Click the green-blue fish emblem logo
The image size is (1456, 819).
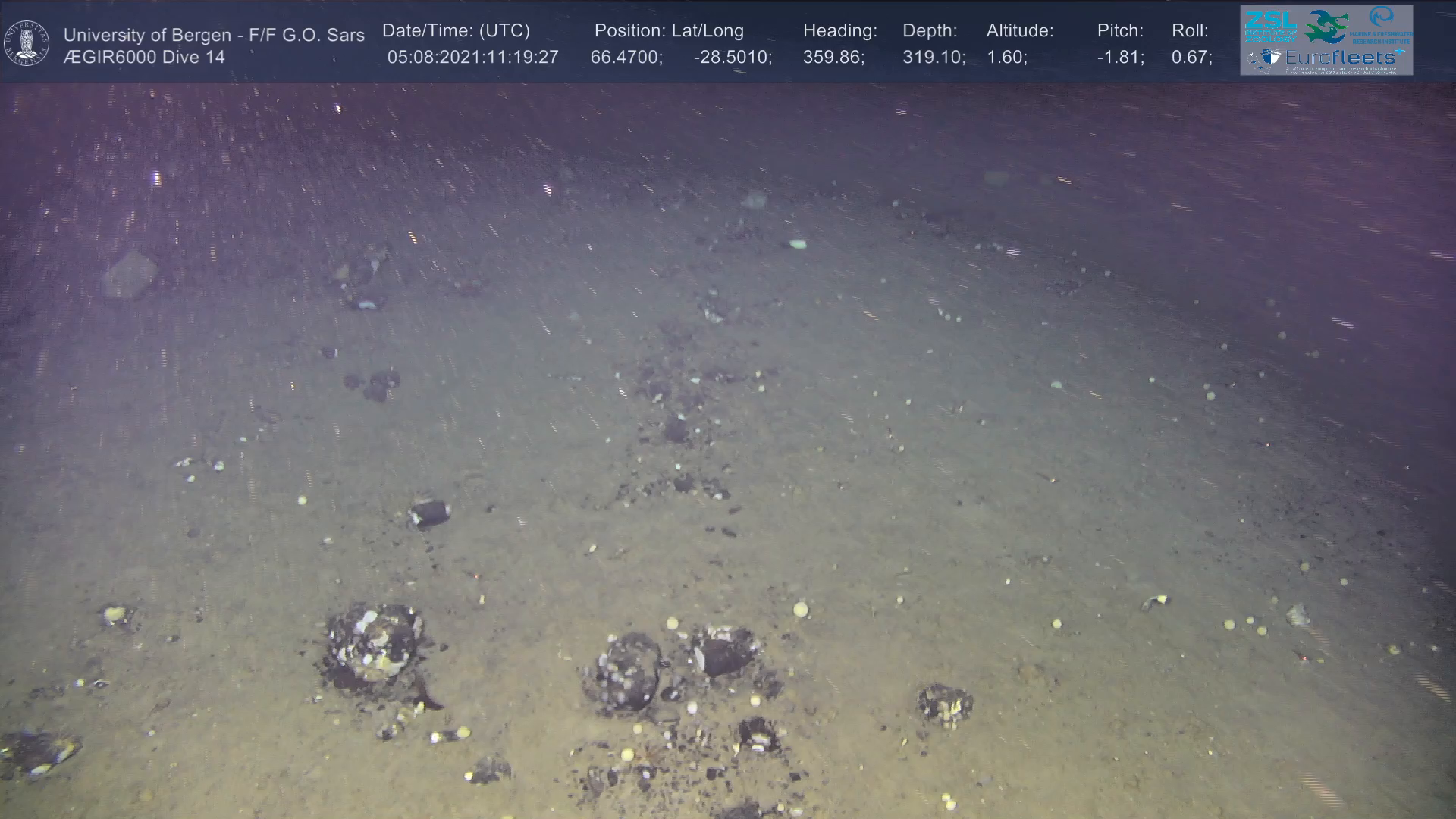tap(1326, 26)
